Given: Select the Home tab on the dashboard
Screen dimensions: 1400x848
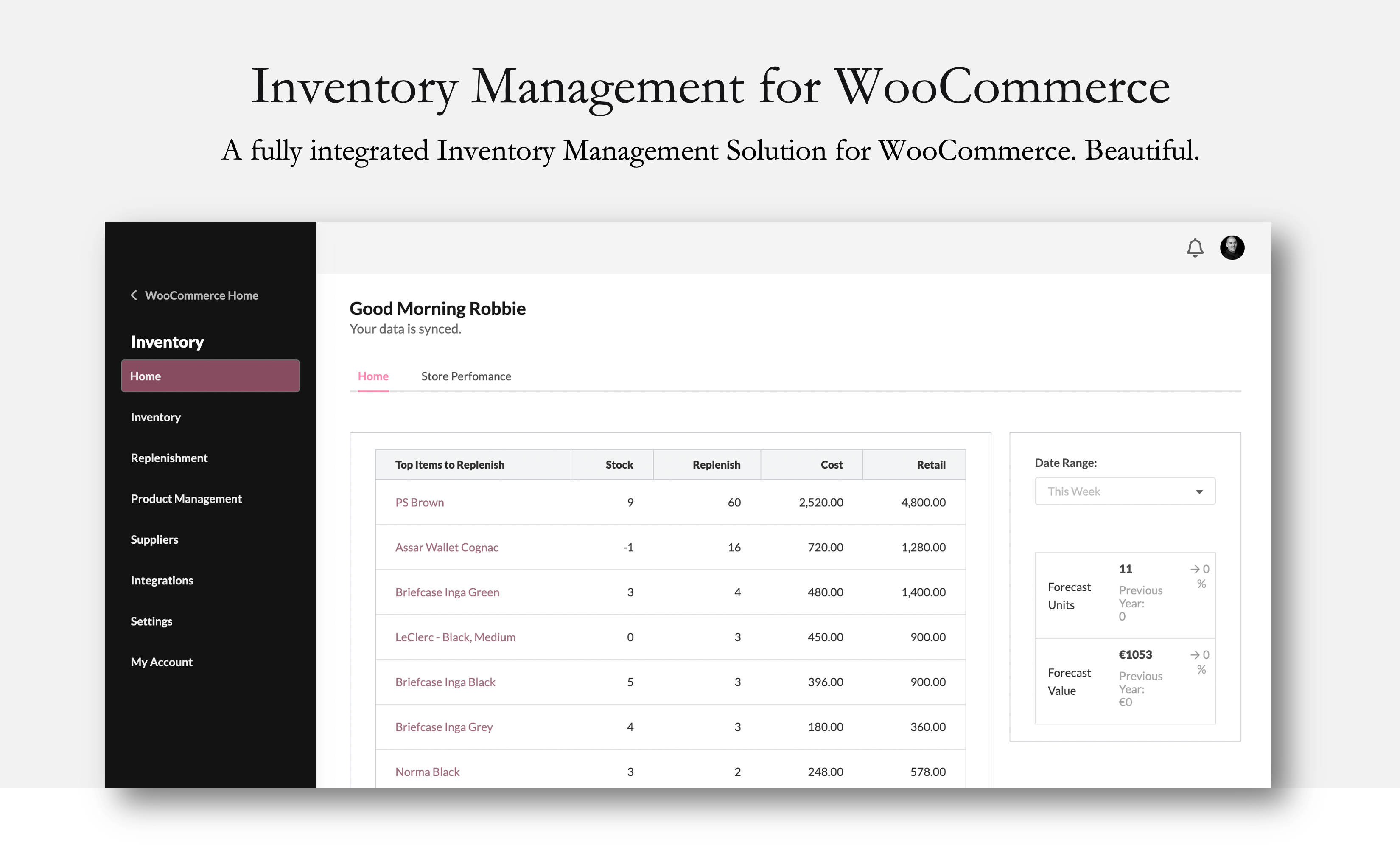Looking at the screenshot, I should tap(373, 376).
